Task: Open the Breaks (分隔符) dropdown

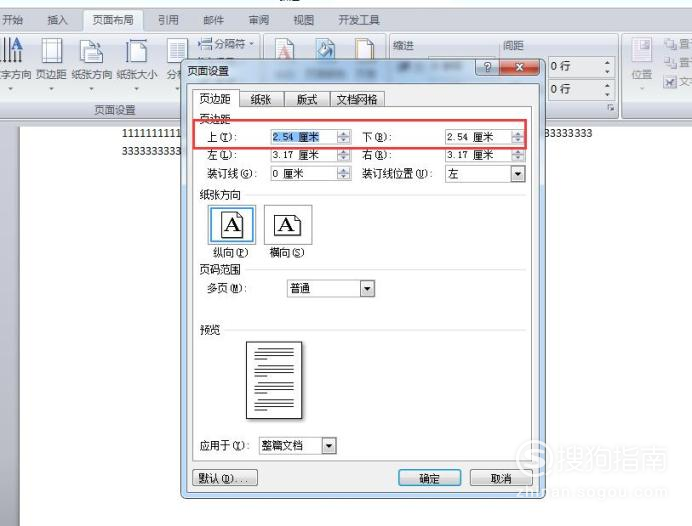Action: [x=226, y=44]
